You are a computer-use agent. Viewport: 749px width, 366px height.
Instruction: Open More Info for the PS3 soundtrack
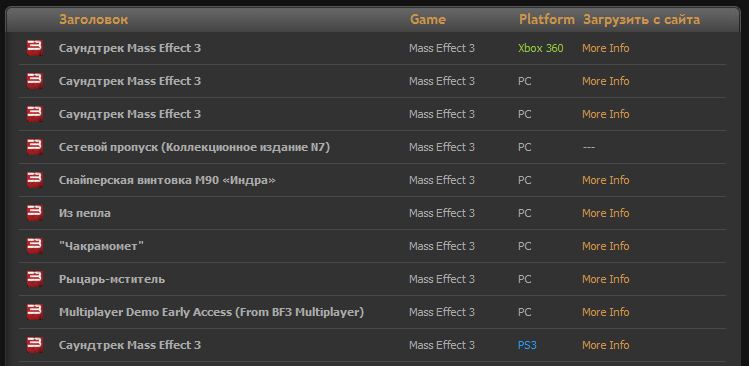[605, 345]
